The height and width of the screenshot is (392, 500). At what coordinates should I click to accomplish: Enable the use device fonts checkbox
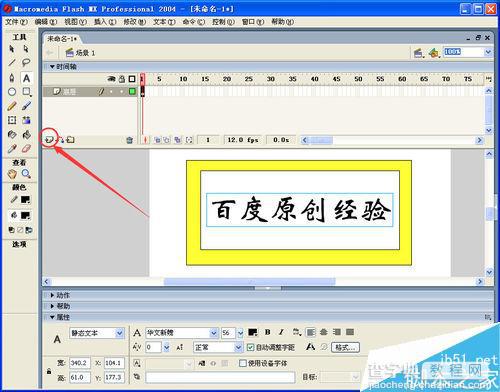[243, 363]
